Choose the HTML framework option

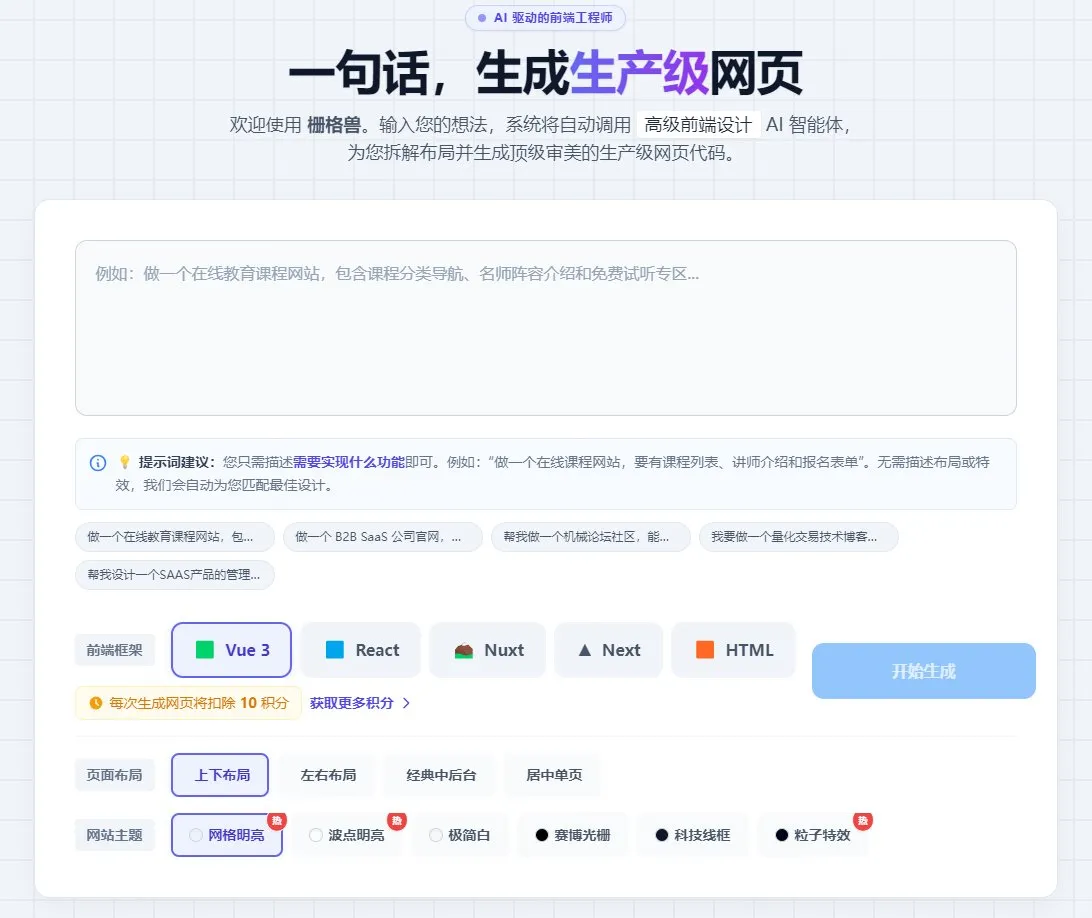(x=733, y=650)
